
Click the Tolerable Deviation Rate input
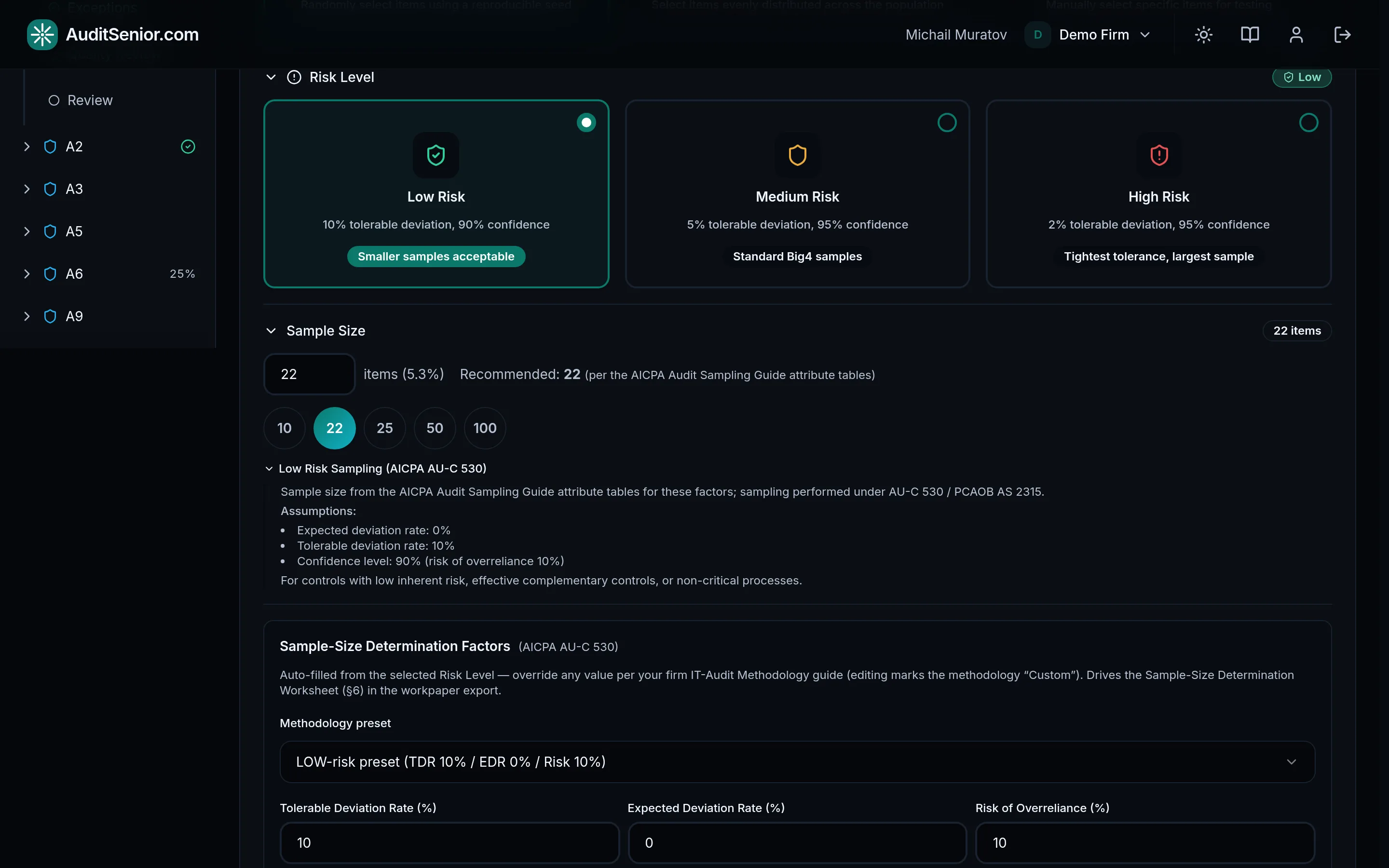(449, 843)
